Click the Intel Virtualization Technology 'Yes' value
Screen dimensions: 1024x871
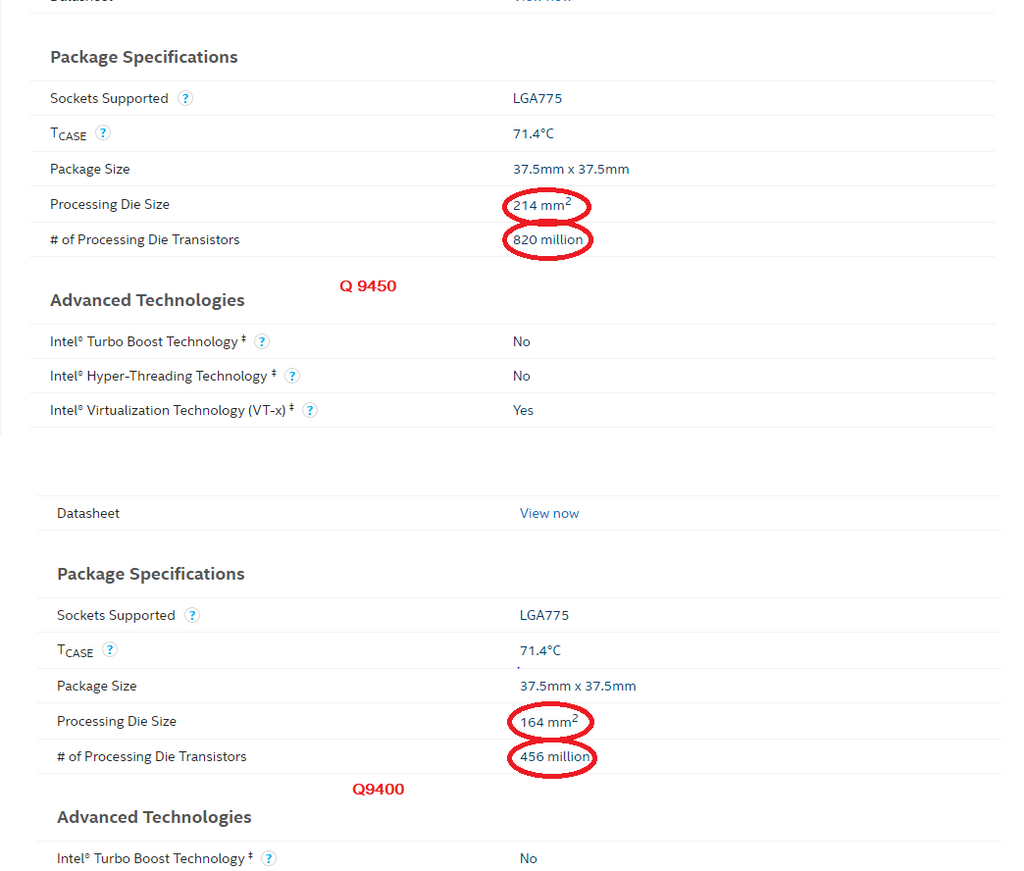coord(523,410)
